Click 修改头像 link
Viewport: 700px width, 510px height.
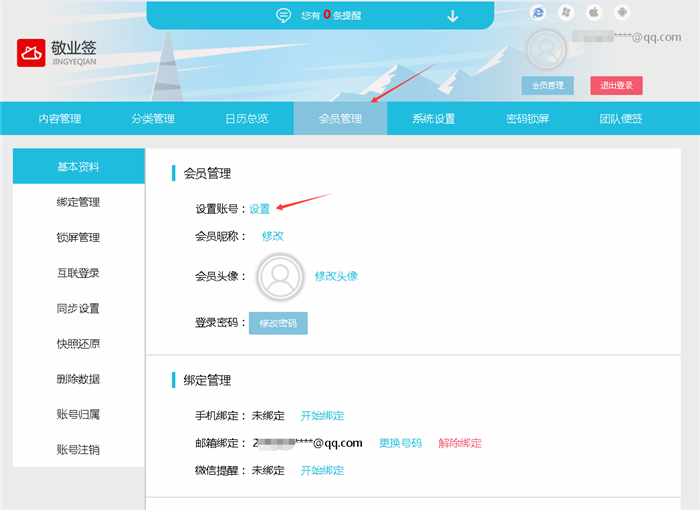click(x=336, y=276)
